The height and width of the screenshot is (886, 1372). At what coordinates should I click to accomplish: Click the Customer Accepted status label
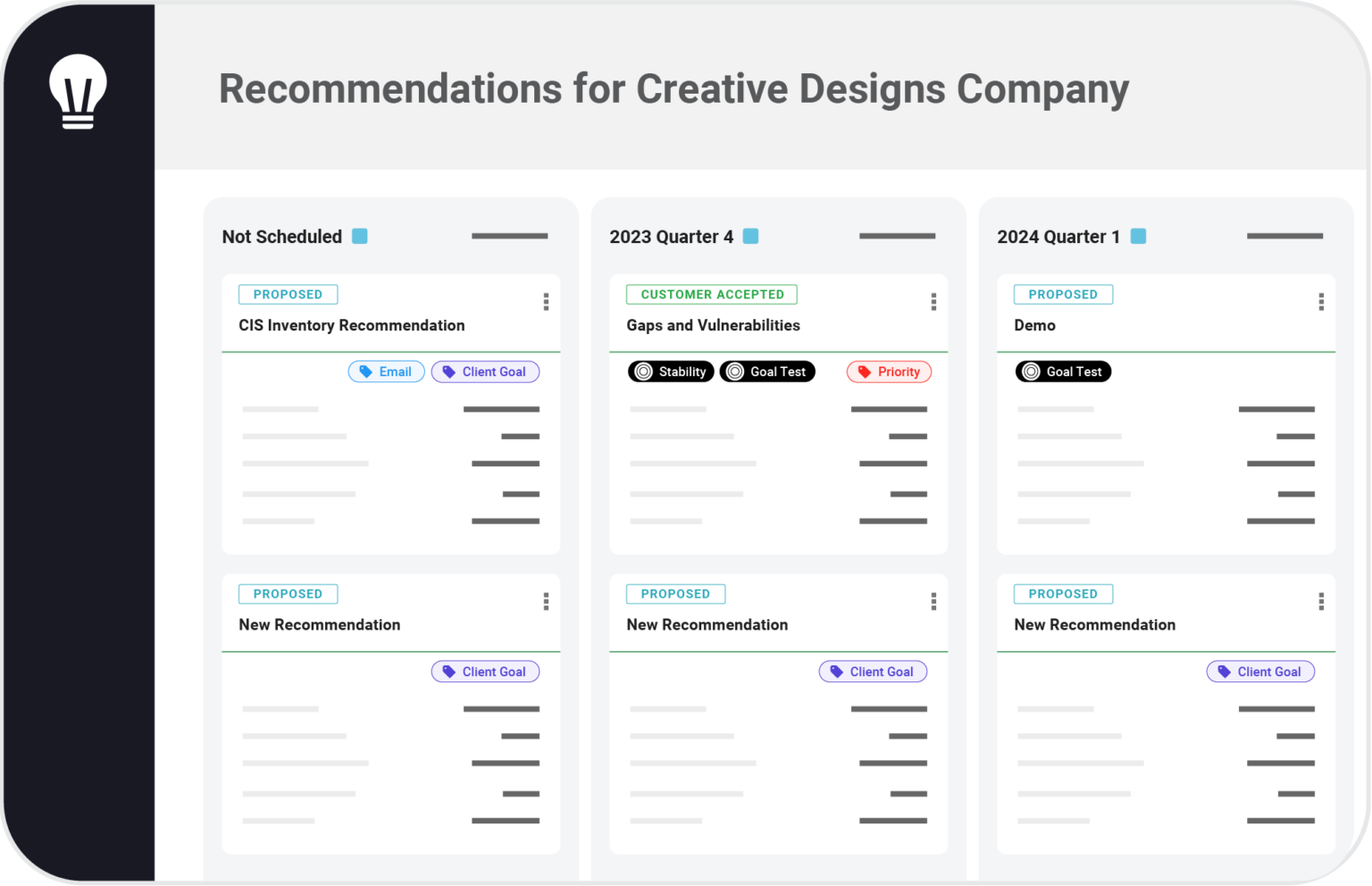coord(712,295)
